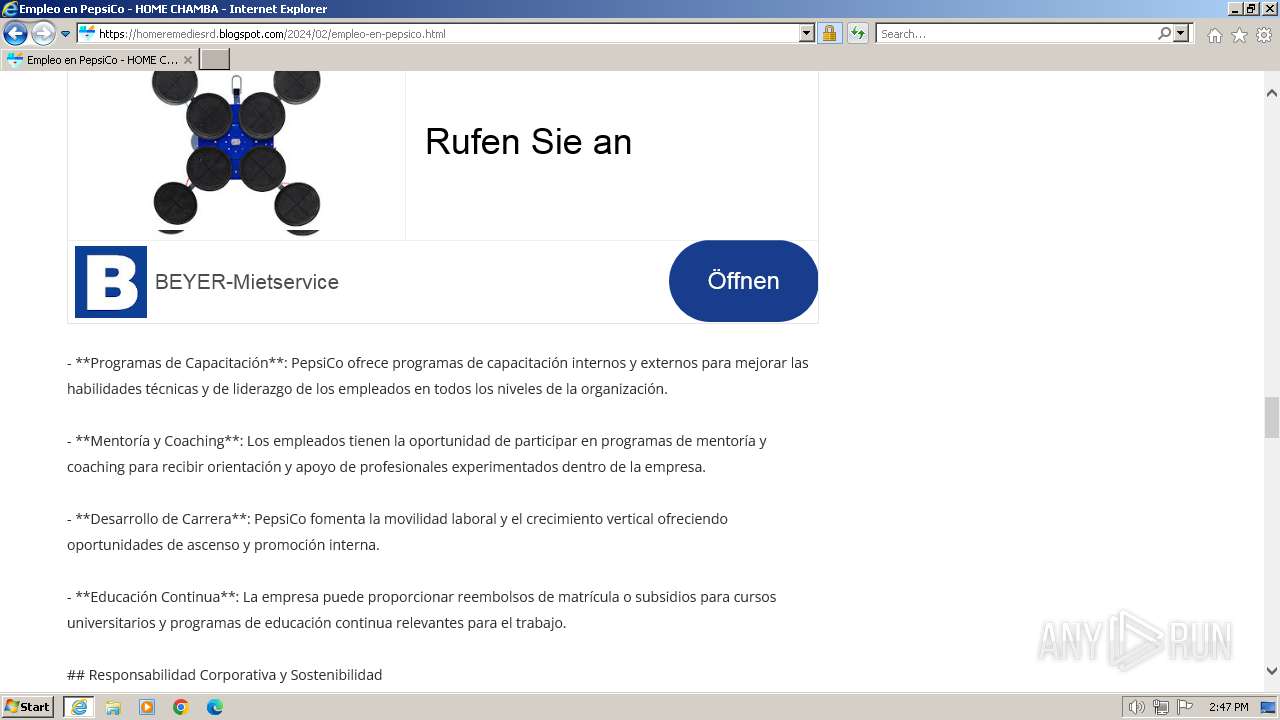Click the IE logo in title bar
The width and height of the screenshot is (1280, 720).
click(9, 9)
